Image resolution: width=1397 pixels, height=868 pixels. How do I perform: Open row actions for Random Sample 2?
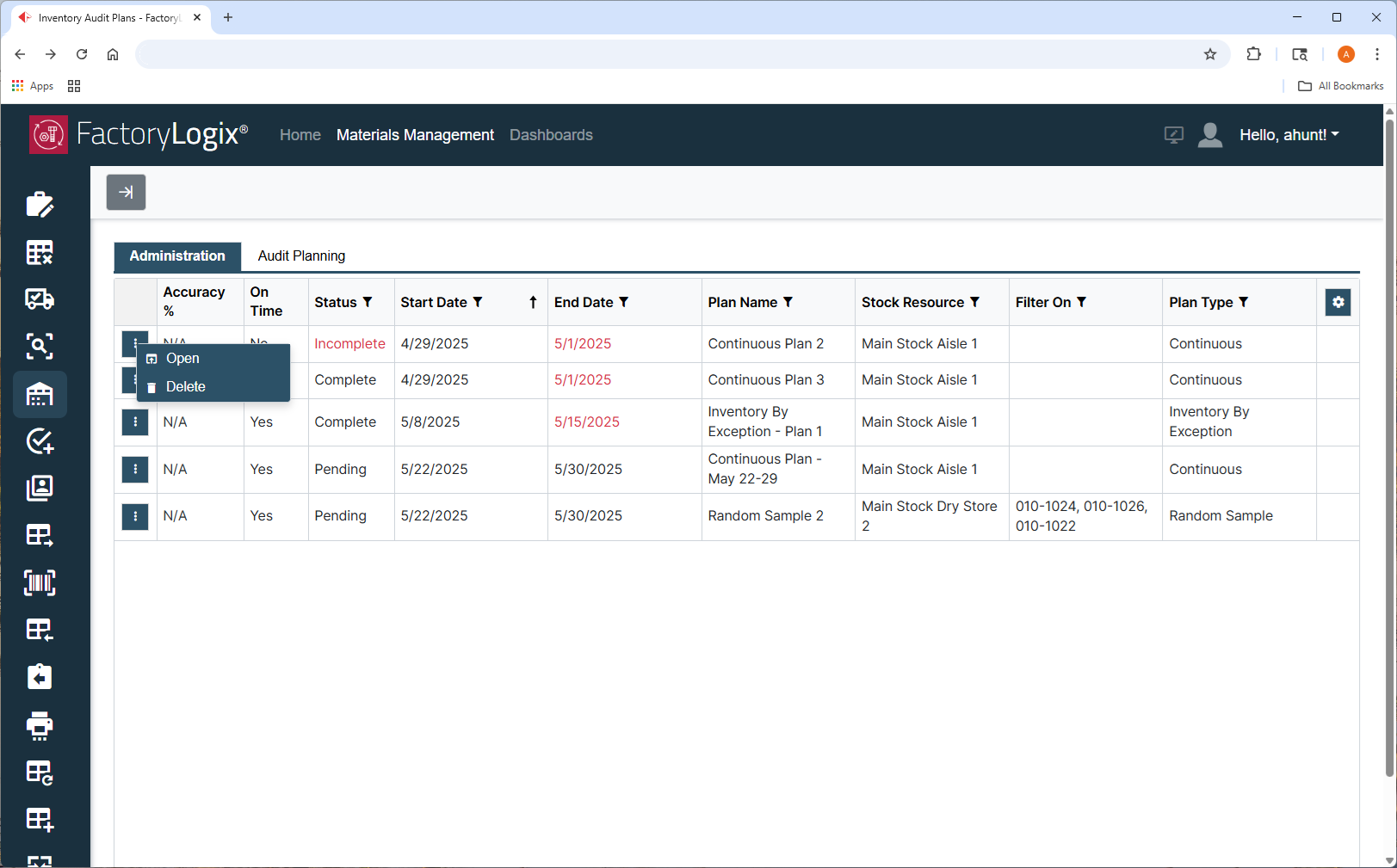134,516
